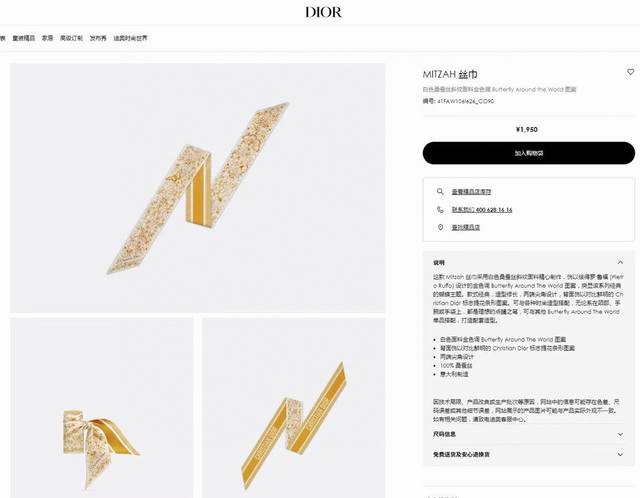Click the DIOR logo at top
Screen dimensions: 640x498
click(x=323, y=12)
